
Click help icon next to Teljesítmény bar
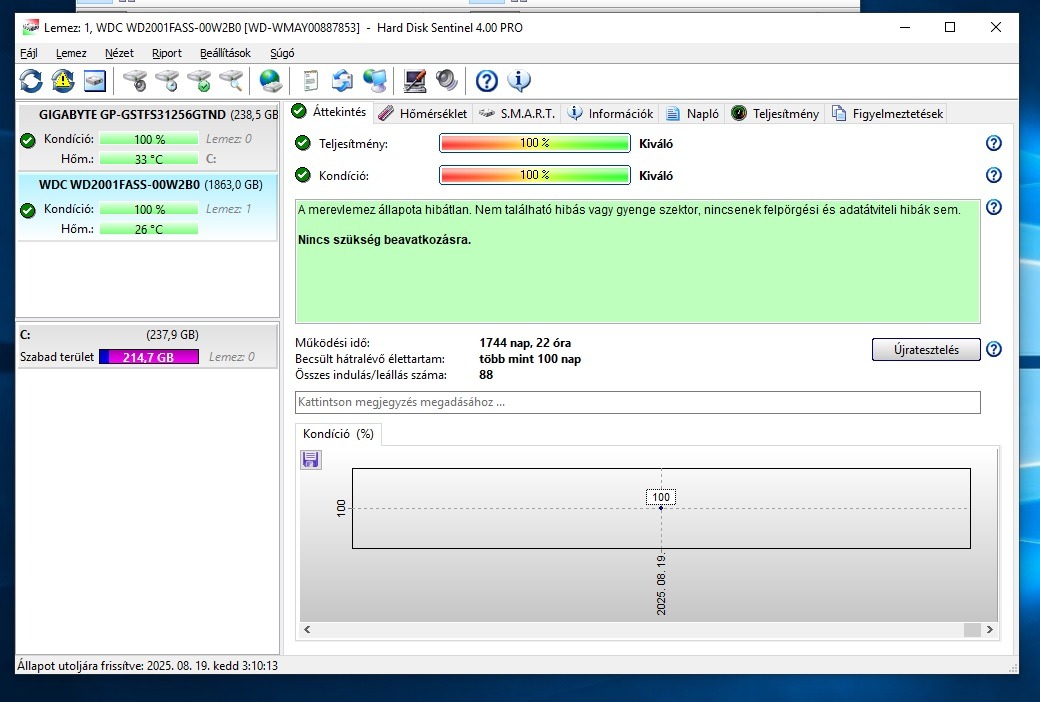[x=994, y=143]
